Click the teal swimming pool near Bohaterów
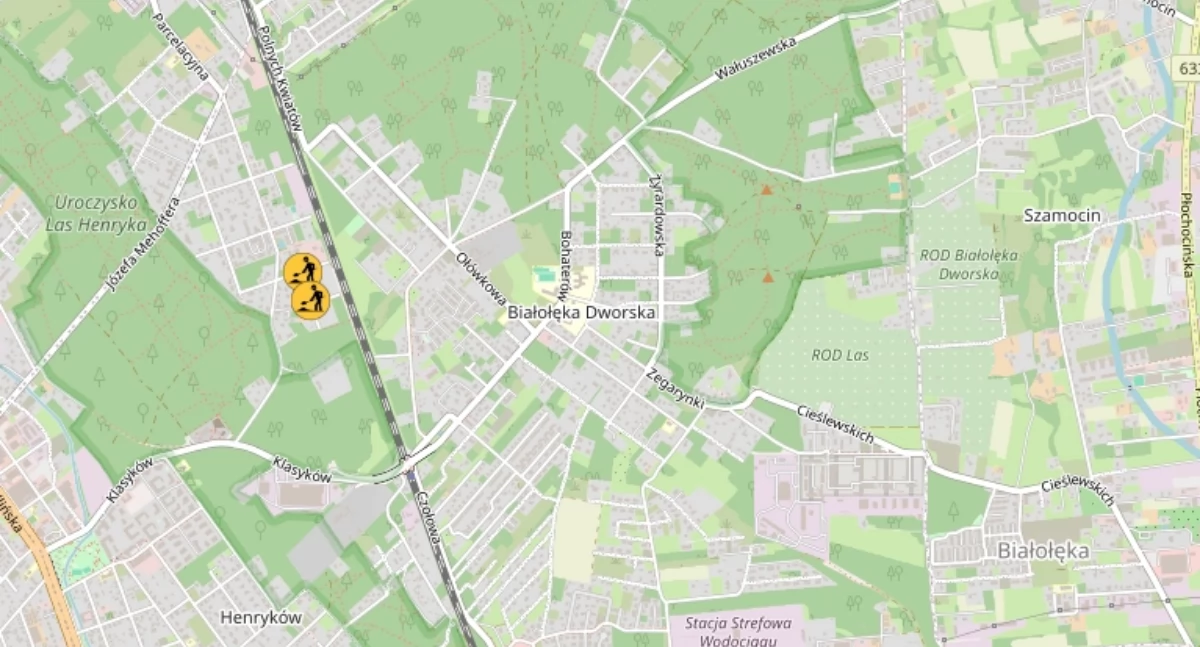 tap(544, 273)
